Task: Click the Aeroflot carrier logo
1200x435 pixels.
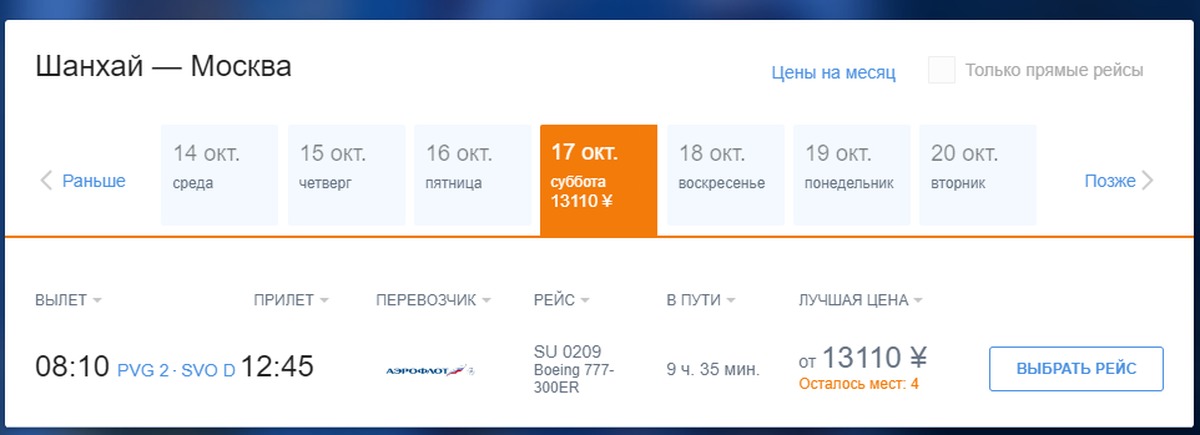Action: 431,370
